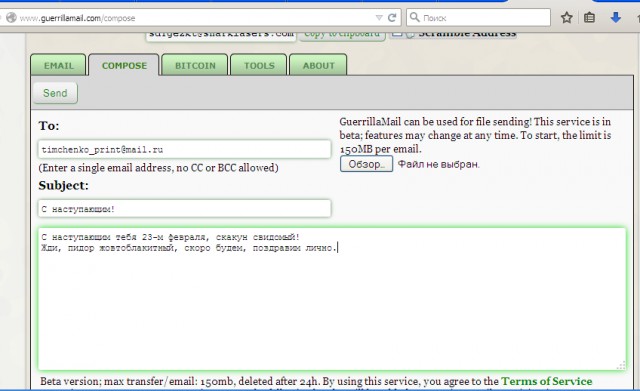Go to the ABOUT tab

click(318, 65)
